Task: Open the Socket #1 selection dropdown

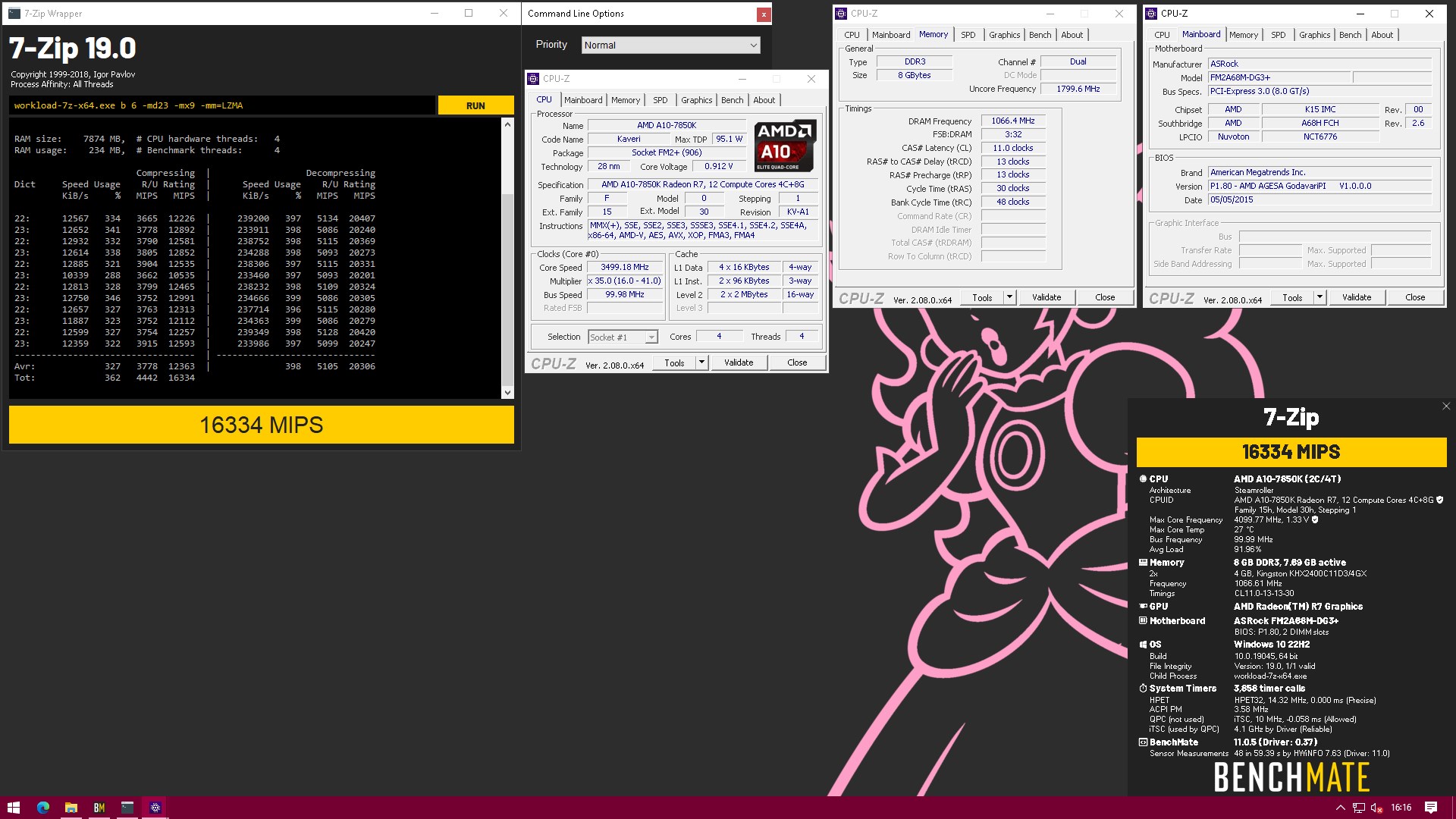Action: pos(623,337)
